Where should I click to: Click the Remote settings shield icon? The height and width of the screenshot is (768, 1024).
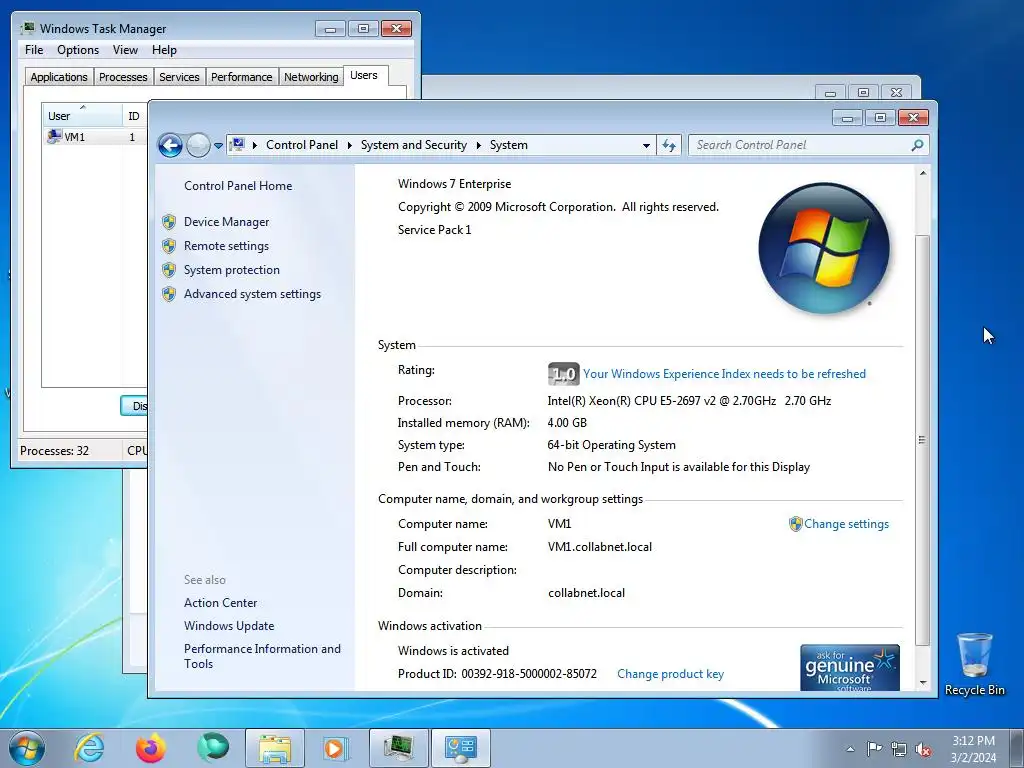[x=169, y=246]
